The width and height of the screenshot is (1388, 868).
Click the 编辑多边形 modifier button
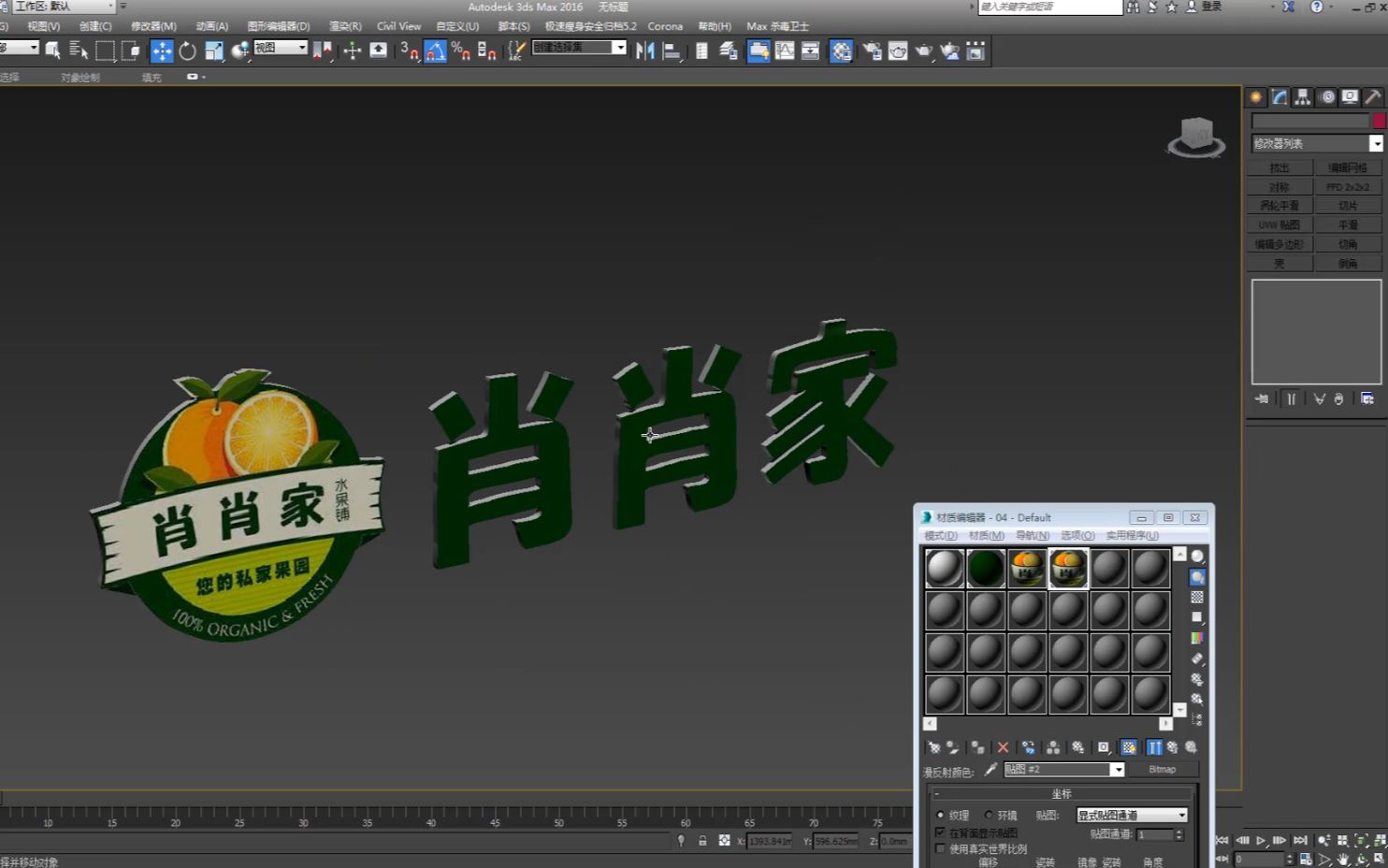tap(1280, 244)
